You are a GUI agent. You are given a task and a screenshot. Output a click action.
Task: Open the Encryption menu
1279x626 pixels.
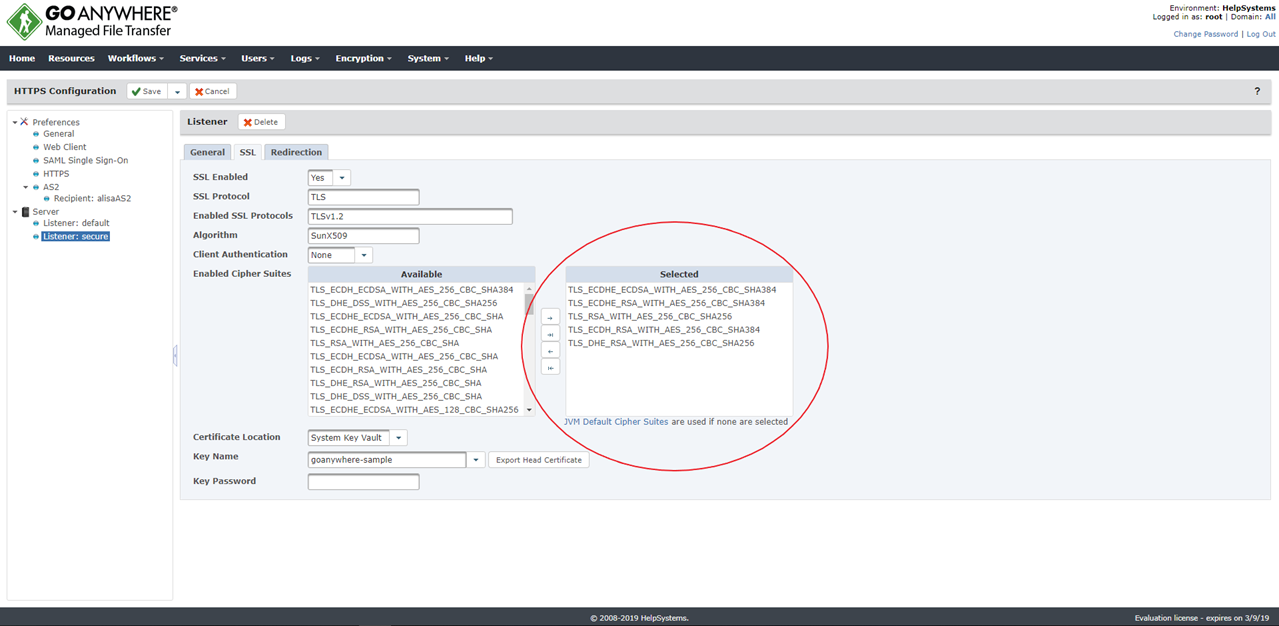(x=363, y=58)
